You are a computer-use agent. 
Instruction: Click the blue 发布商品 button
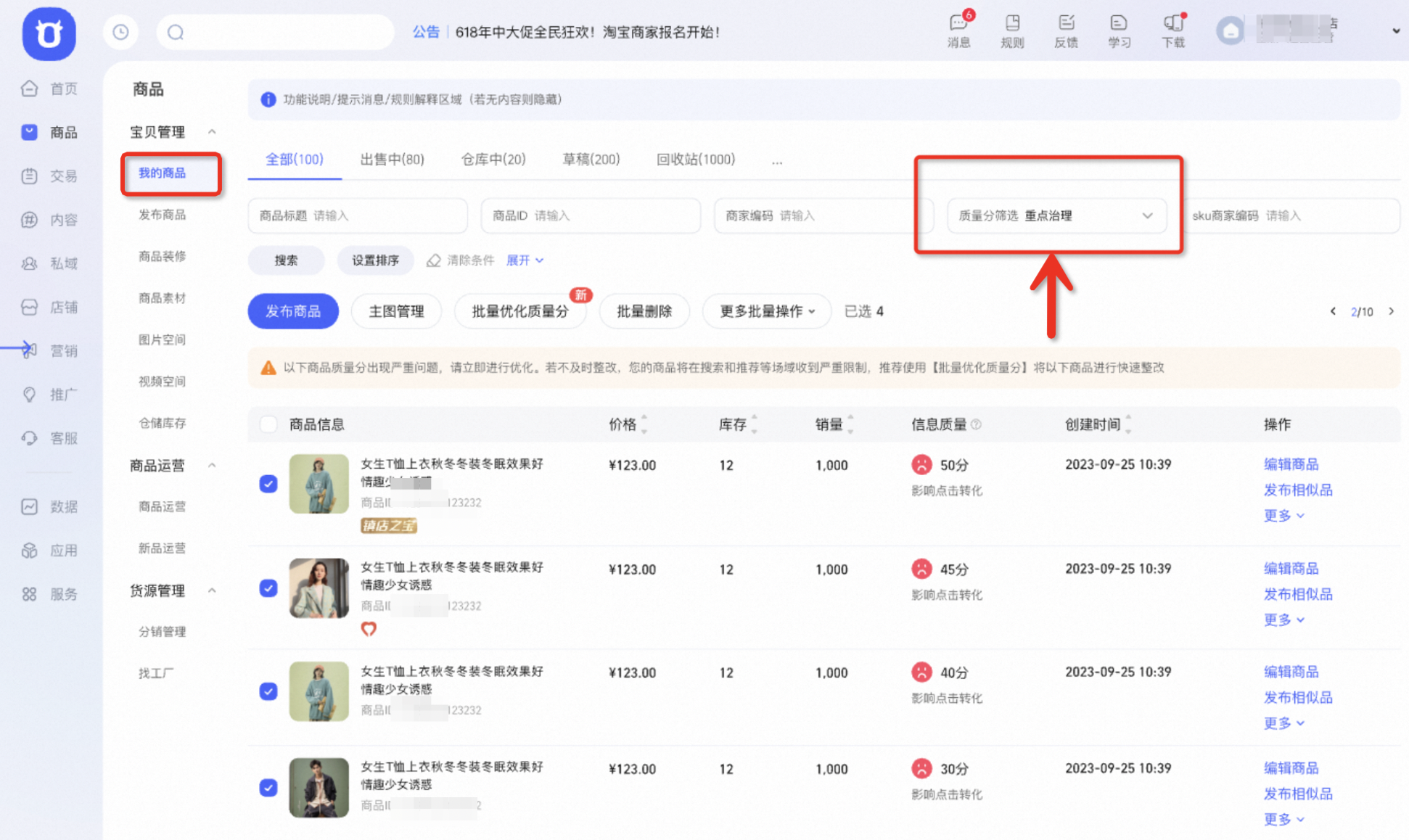tap(293, 311)
